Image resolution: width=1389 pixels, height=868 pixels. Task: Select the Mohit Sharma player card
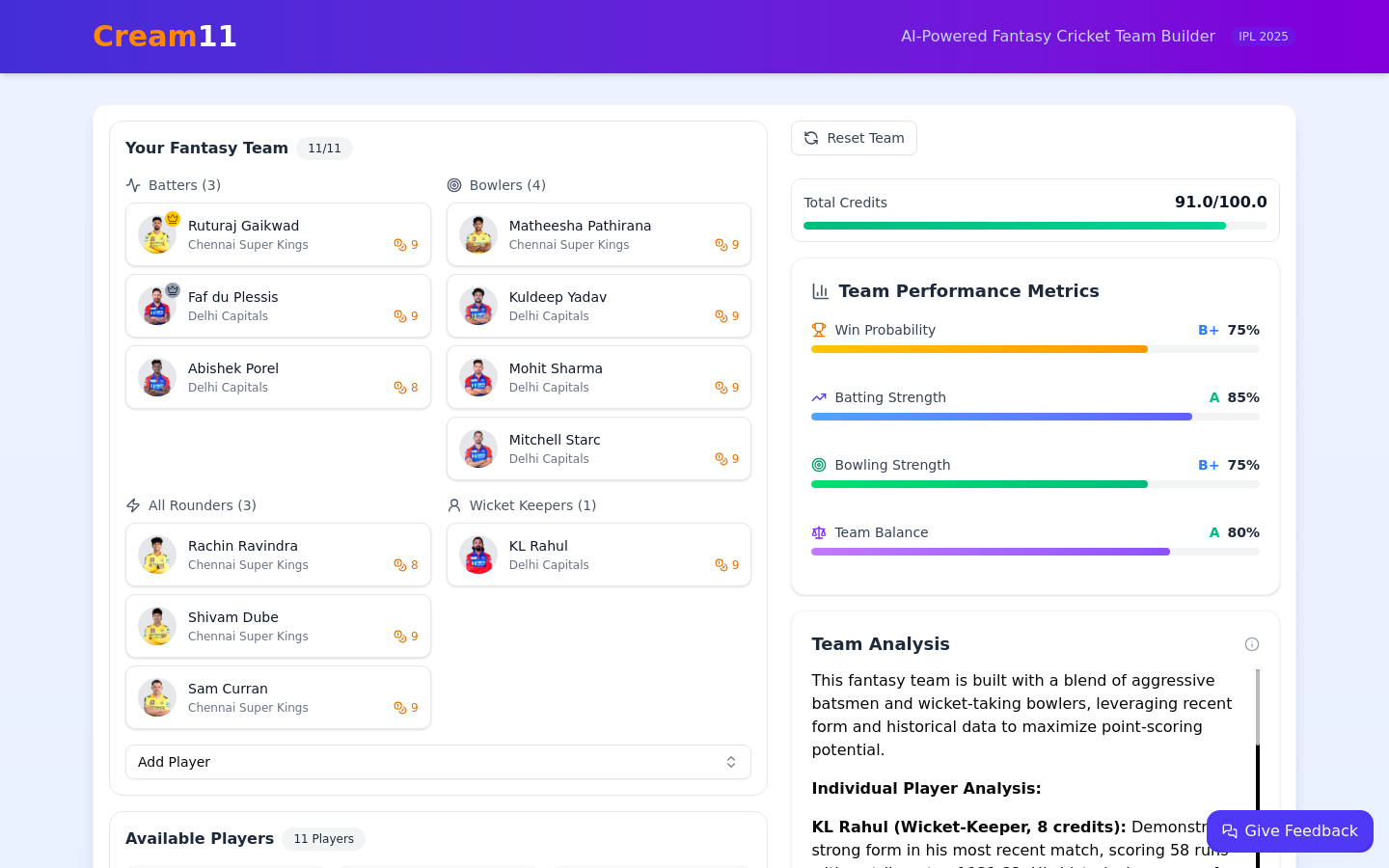(599, 377)
